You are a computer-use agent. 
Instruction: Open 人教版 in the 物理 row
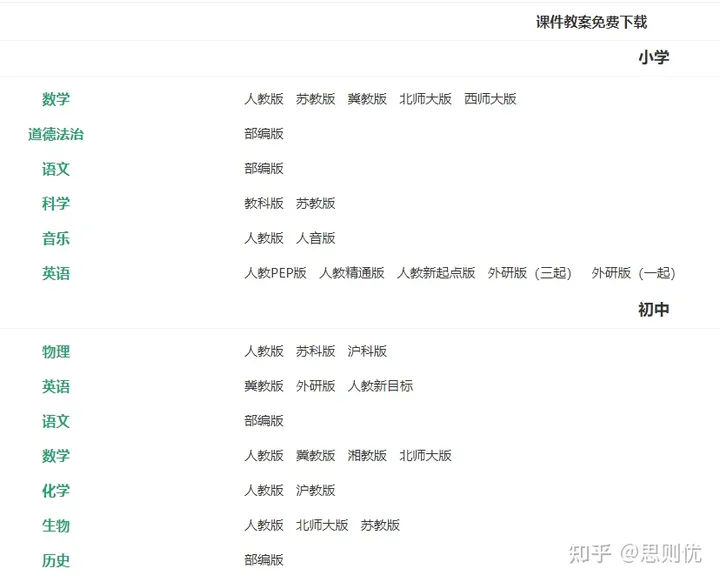pyautogui.click(x=264, y=351)
